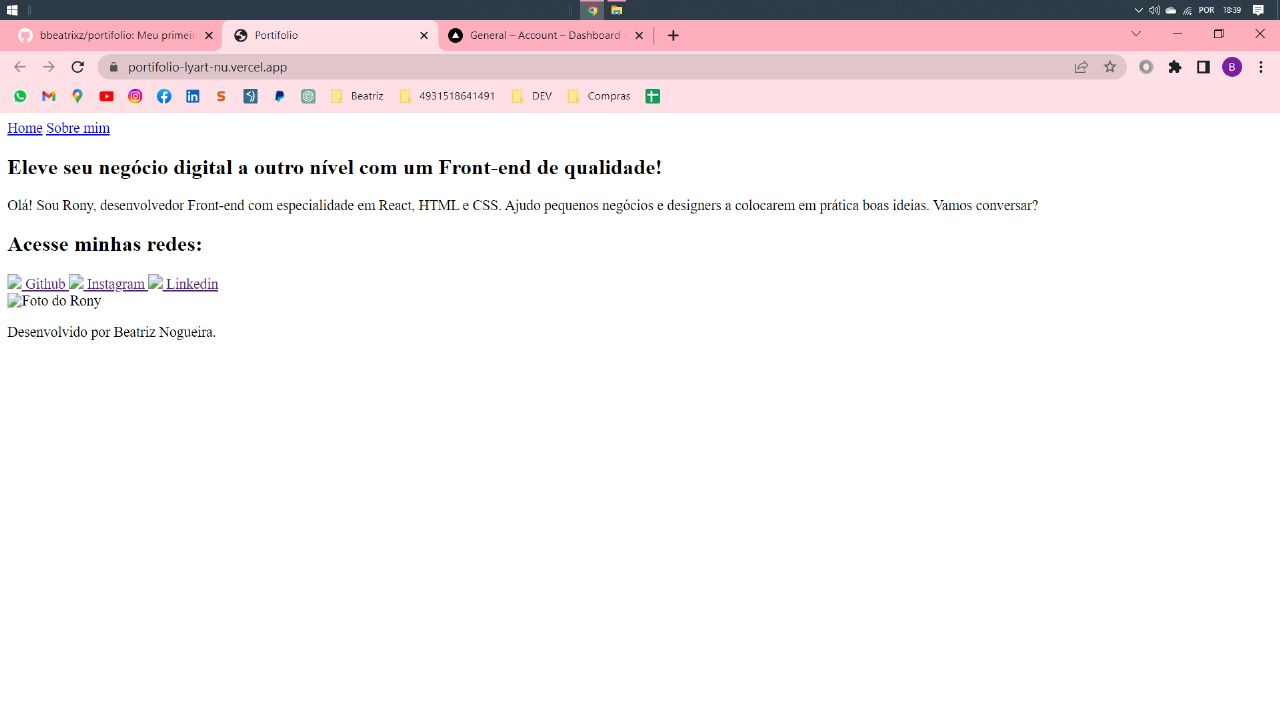Click the grey circle extension icon
Screen dimensions: 1280x720
coord(1146,67)
